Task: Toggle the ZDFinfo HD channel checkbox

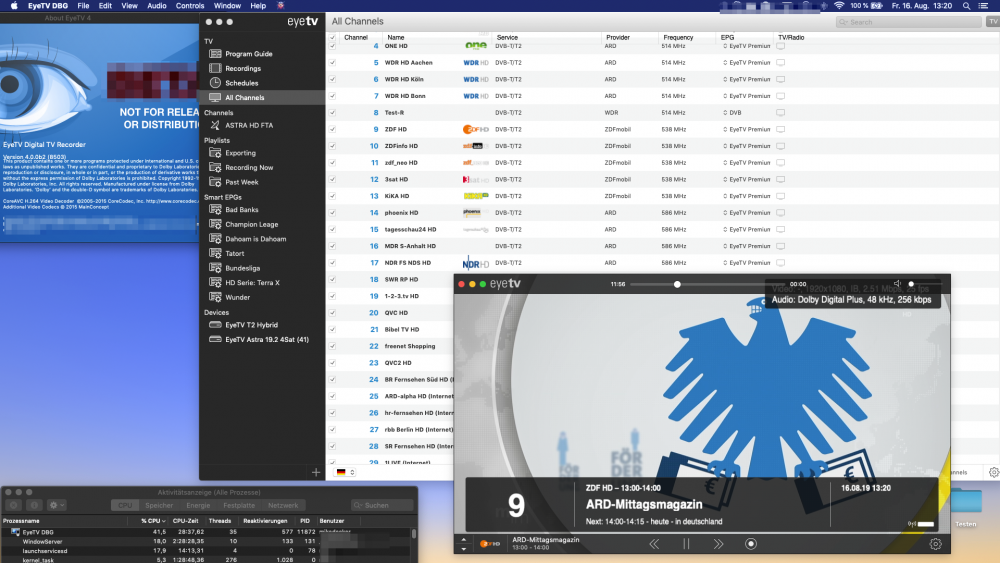Action: point(332,146)
